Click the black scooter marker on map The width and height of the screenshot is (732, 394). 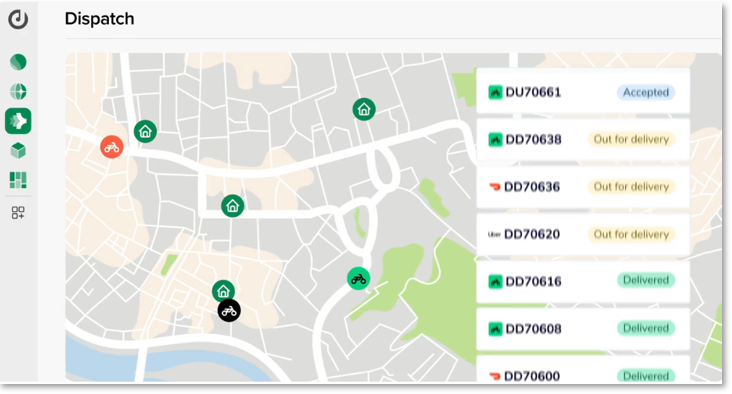coord(229,310)
